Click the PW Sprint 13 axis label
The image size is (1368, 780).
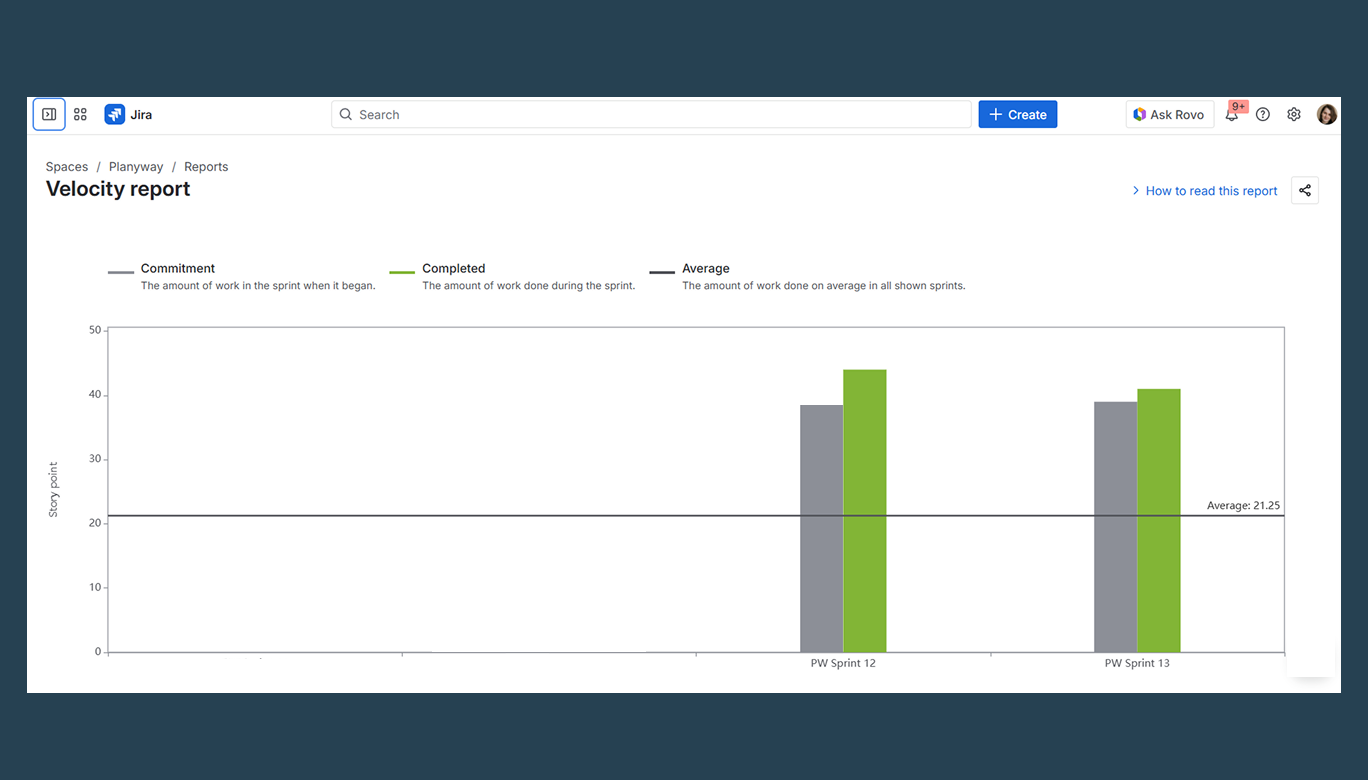1137,663
